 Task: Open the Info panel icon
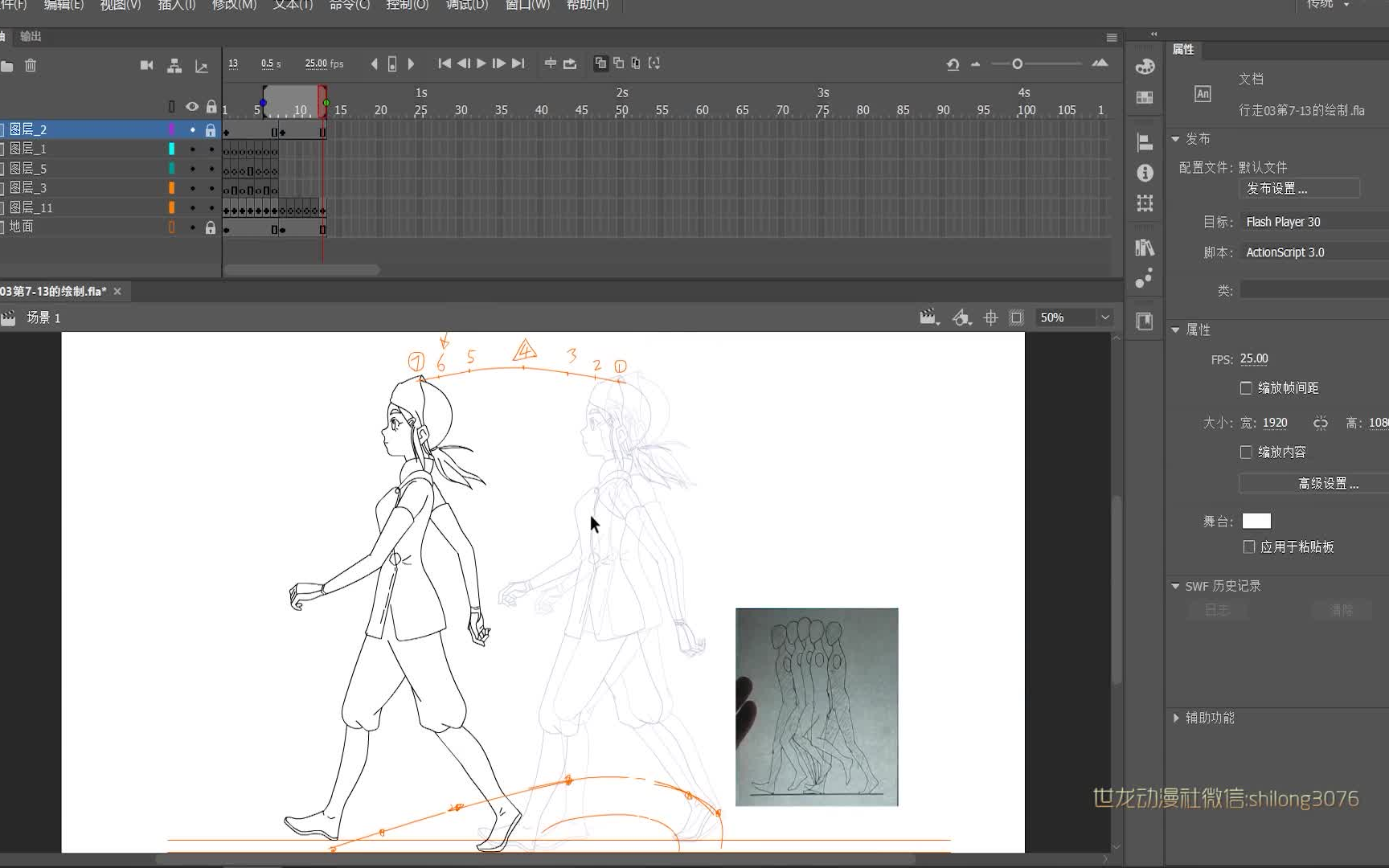[x=1145, y=173]
